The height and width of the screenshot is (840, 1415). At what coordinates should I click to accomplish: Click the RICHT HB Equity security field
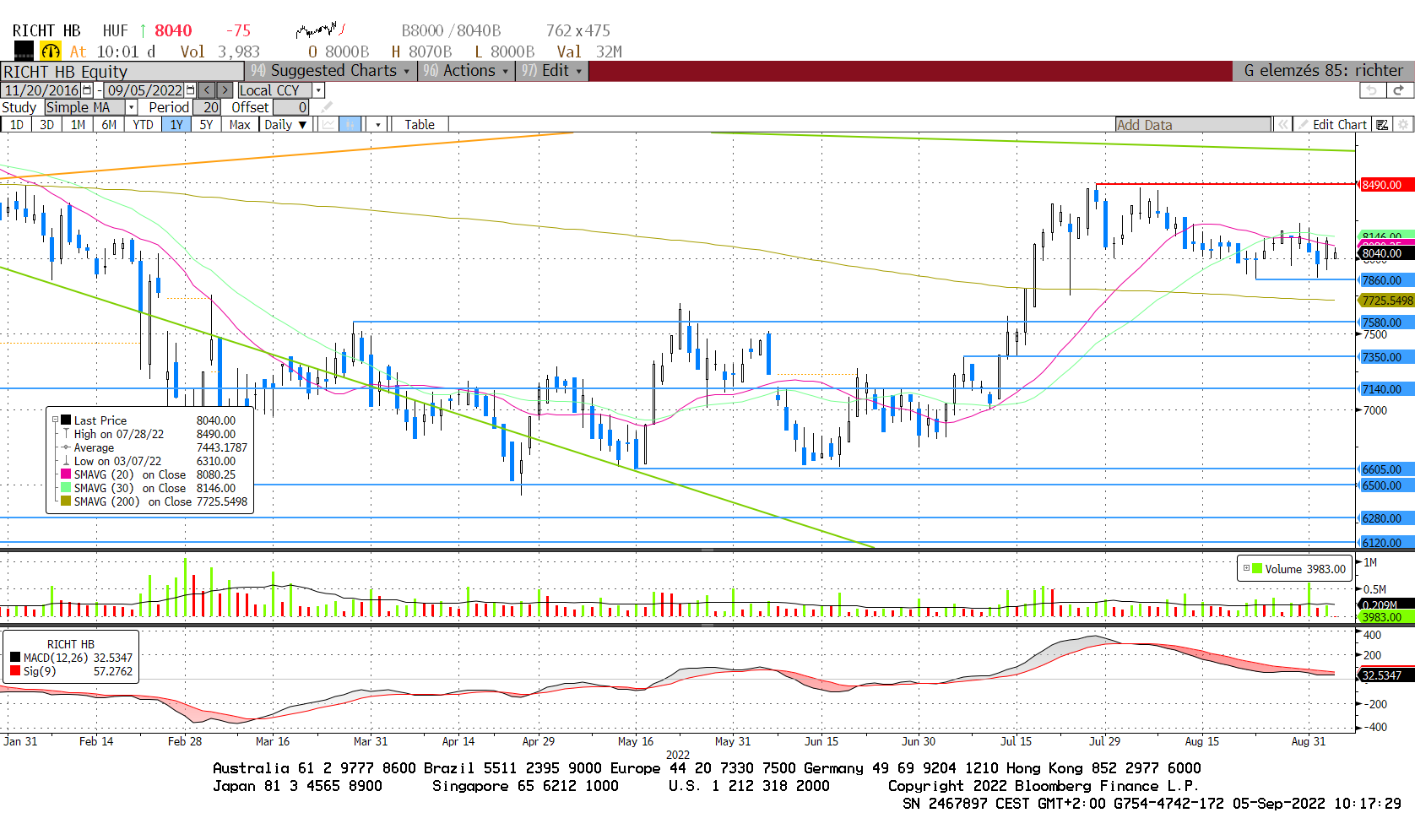point(122,72)
